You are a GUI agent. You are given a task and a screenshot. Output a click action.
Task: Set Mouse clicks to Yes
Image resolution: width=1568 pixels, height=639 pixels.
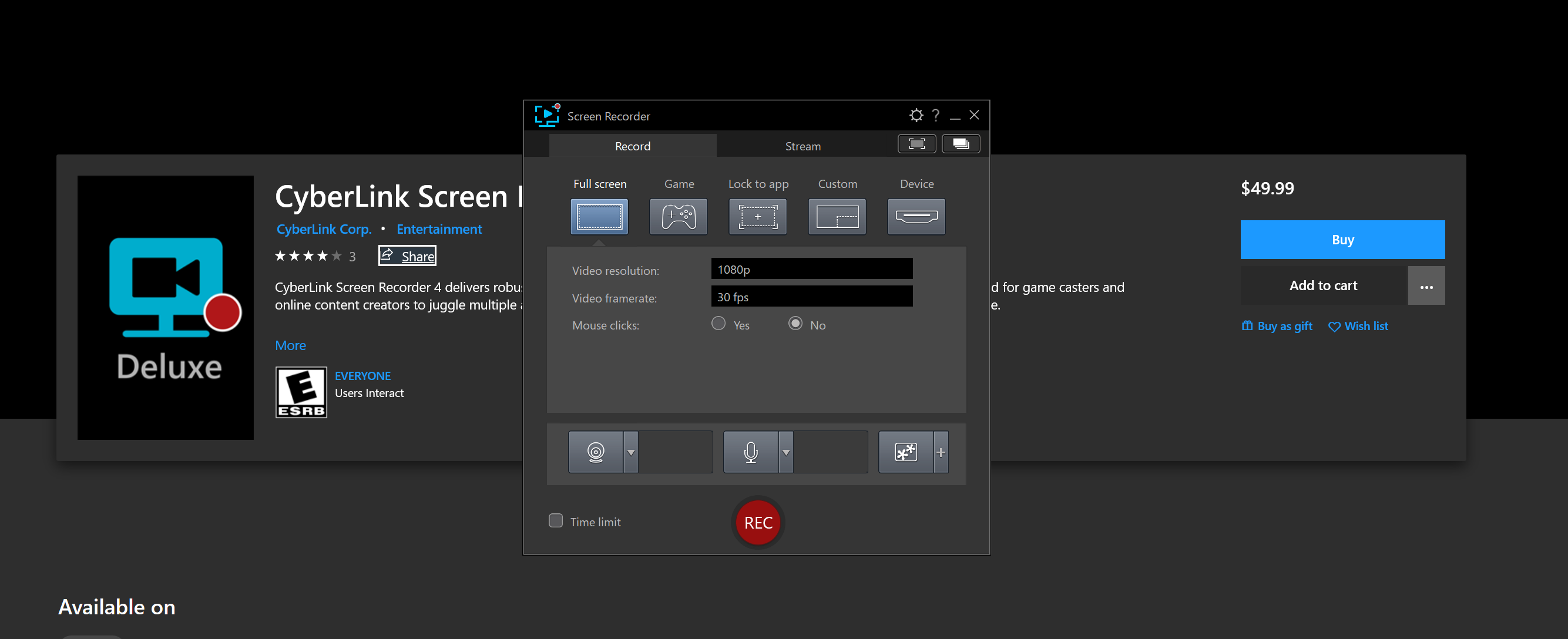(719, 324)
